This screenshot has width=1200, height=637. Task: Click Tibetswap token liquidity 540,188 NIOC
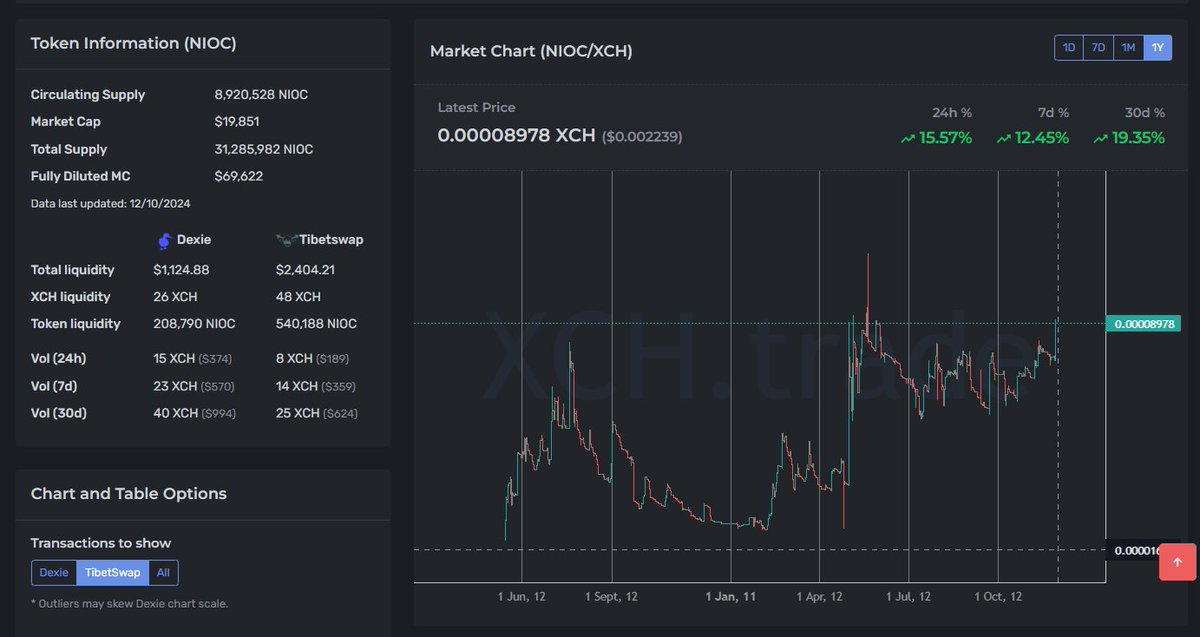tap(316, 324)
